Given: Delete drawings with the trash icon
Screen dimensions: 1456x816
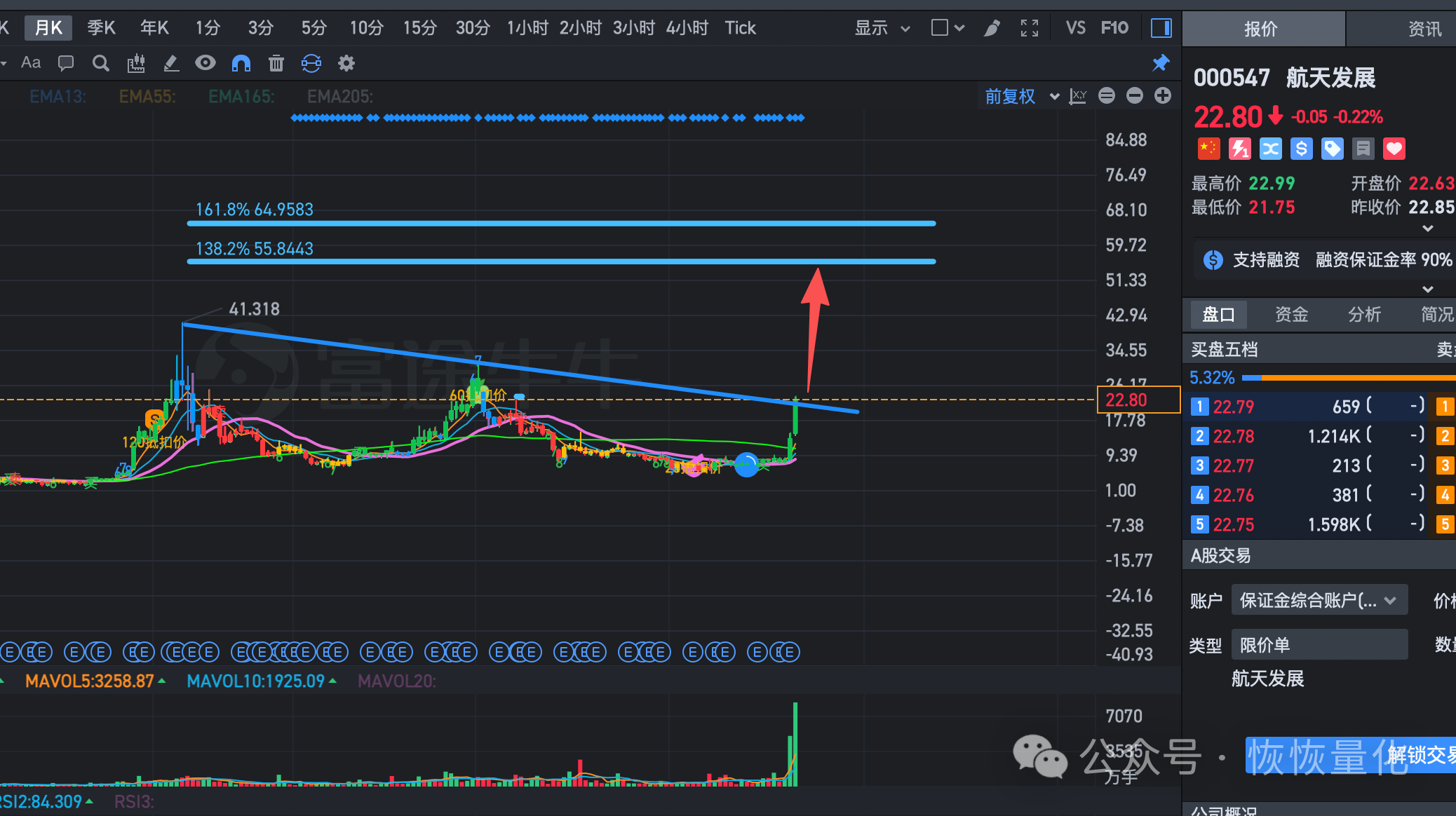Looking at the screenshot, I should coord(276,64).
